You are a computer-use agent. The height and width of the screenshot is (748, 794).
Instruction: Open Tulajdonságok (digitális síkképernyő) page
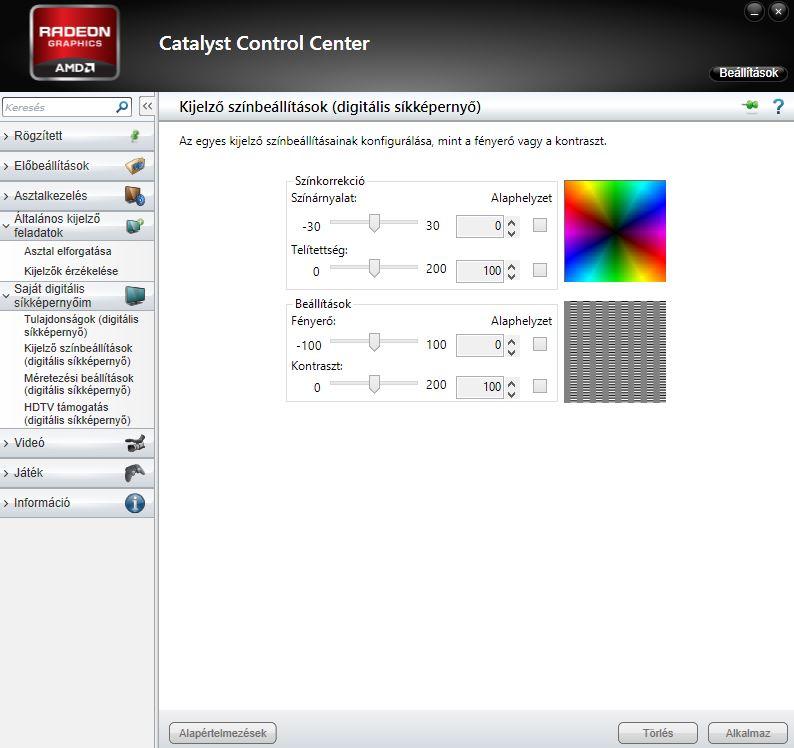81,326
